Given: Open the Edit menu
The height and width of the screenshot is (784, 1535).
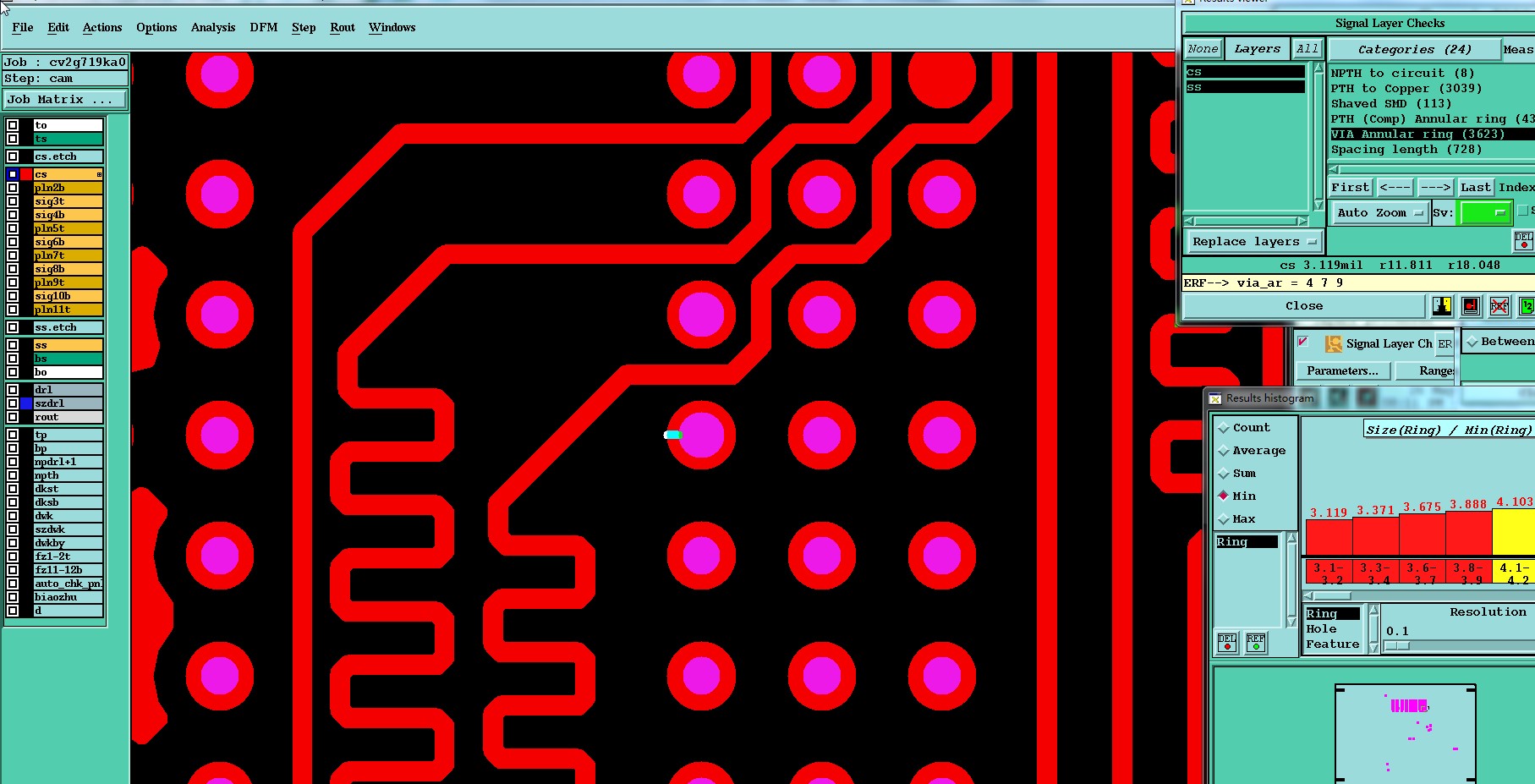Looking at the screenshot, I should pyautogui.click(x=58, y=28).
